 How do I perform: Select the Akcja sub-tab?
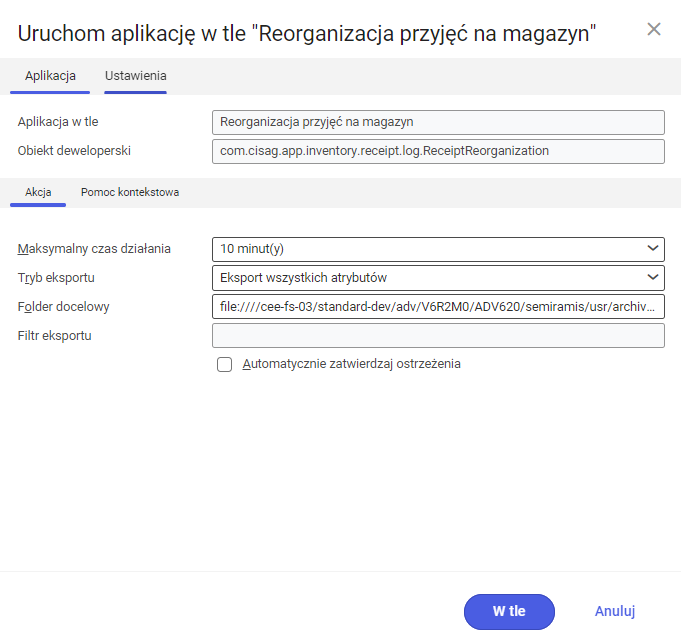click(x=38, y=192)
